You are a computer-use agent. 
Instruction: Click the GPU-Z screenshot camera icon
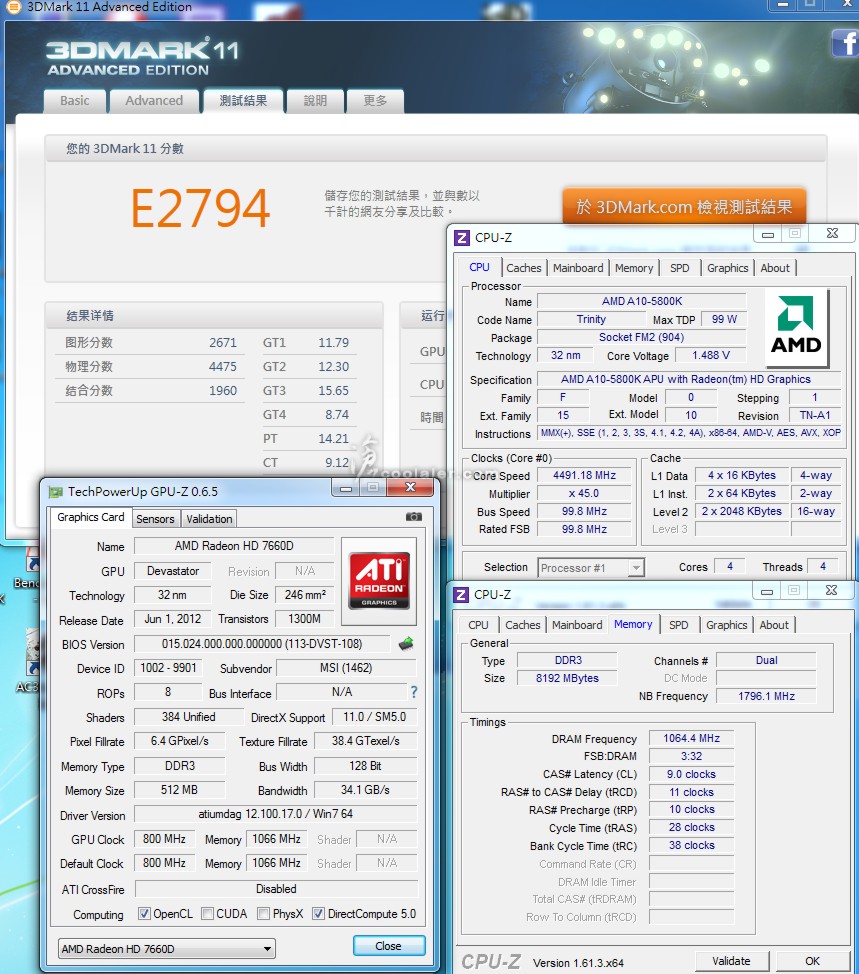[x=414, y=517]
